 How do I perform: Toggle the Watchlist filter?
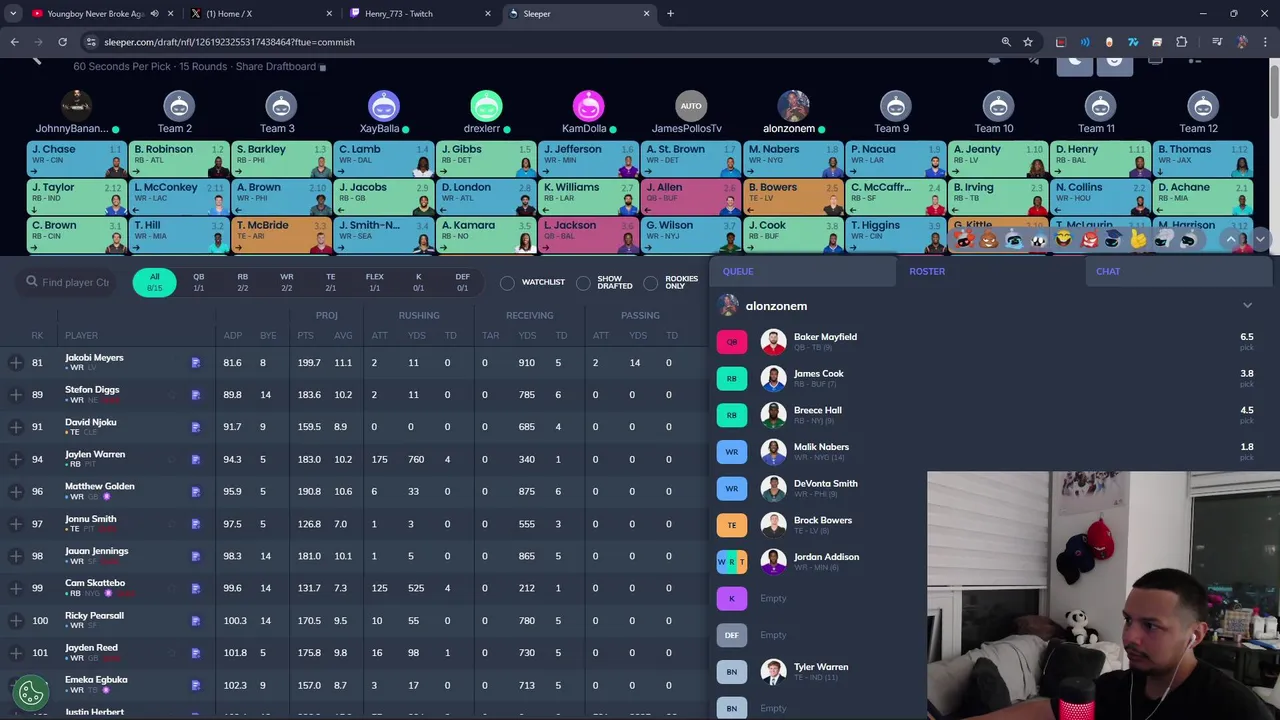[507, 283]
